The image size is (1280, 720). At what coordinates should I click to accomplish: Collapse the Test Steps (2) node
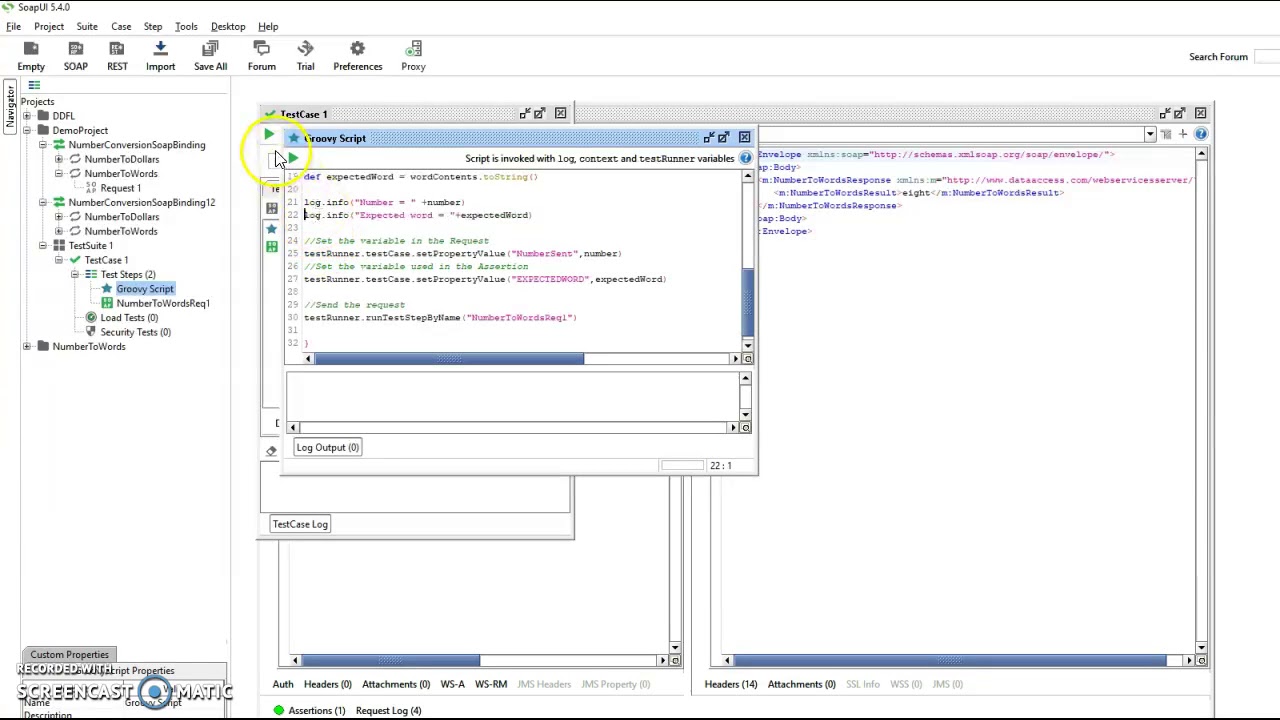pos(75,274)
